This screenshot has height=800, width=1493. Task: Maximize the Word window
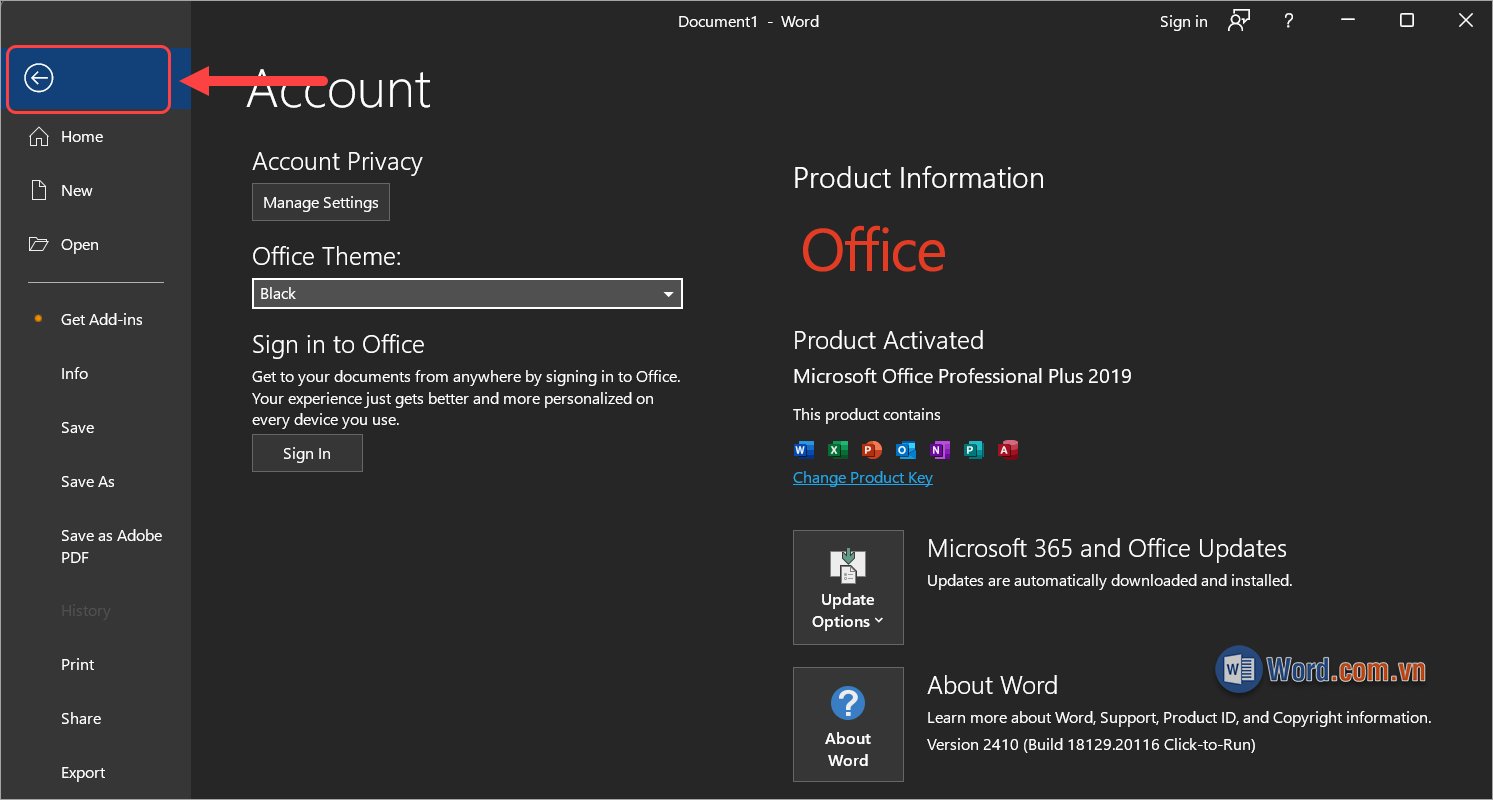coord(1407,21)
